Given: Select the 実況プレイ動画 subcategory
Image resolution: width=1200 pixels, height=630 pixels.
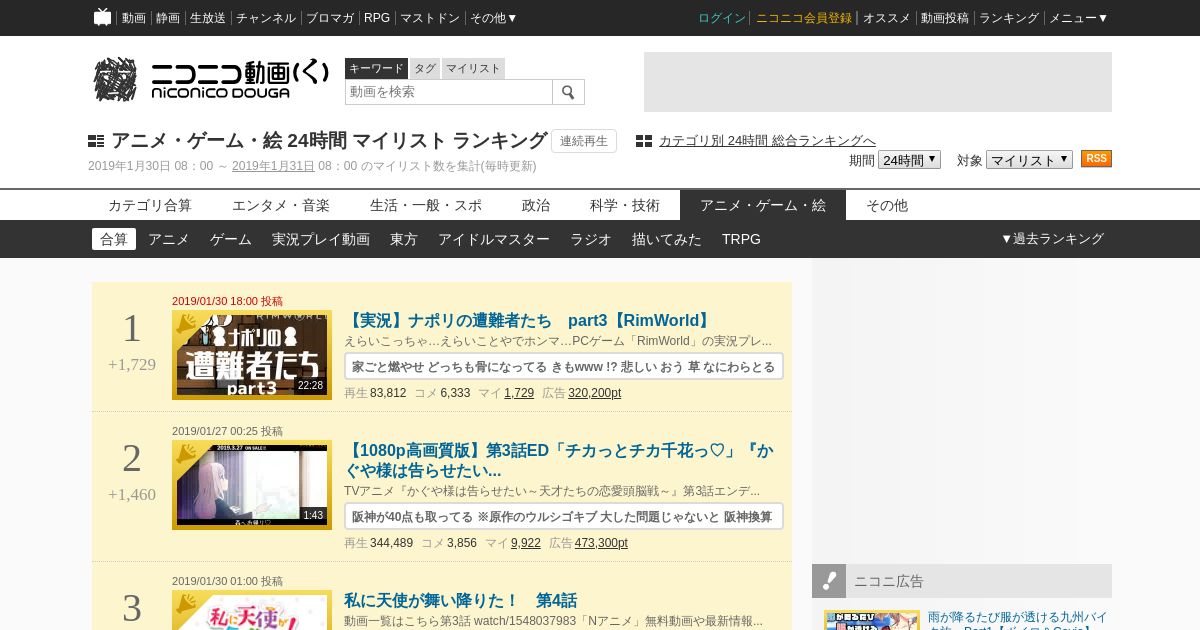Looking at the screenshot, I should coord(321,239).
